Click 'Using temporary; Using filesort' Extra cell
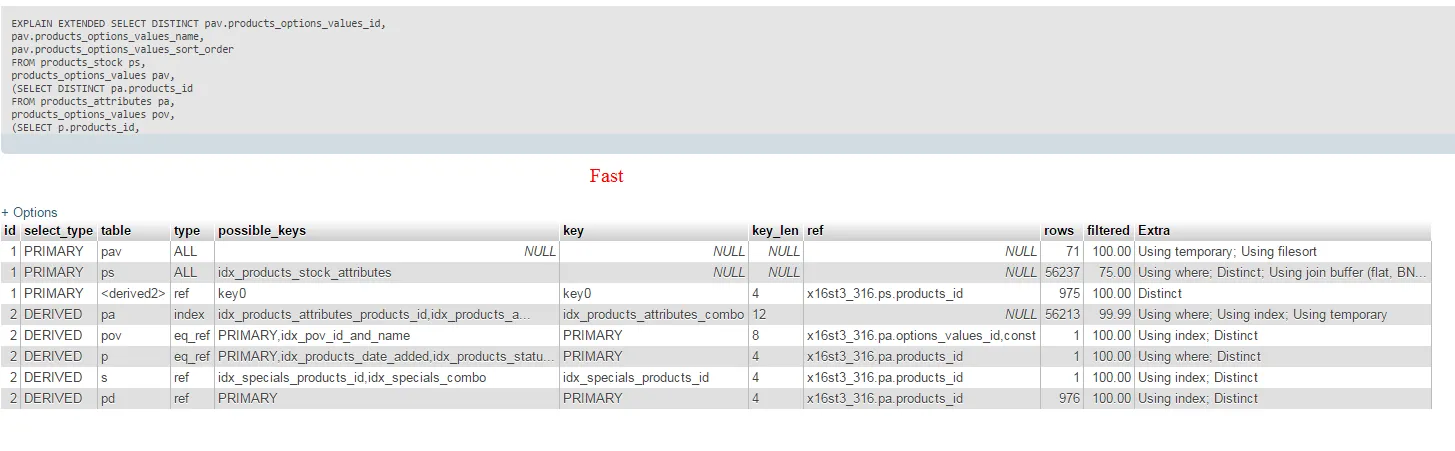The height and width of the screenshot is (451, 1455). (1227, 251)
